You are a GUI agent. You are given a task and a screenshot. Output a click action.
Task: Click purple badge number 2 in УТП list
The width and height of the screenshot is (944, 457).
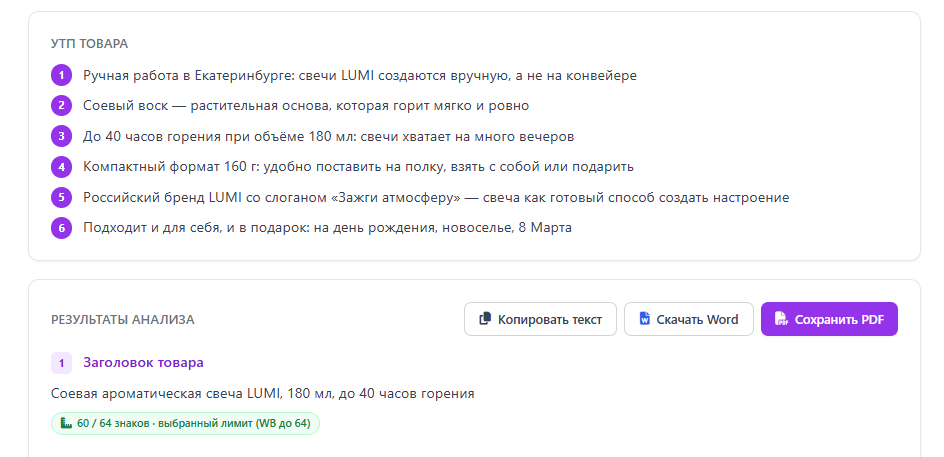[61, 106]
